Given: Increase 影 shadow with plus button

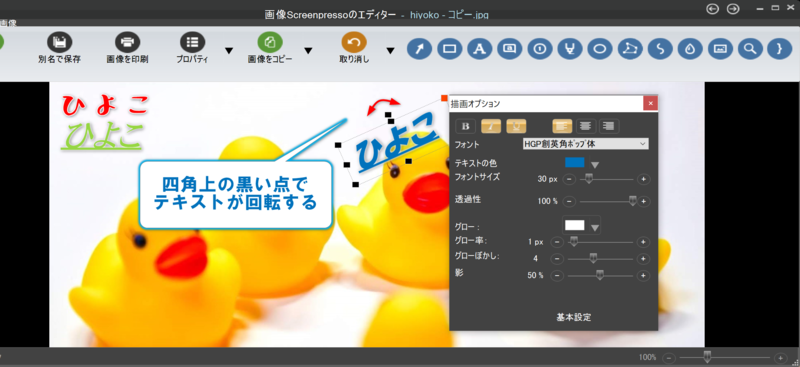Looking at the screenshot, I should (644, 276).
